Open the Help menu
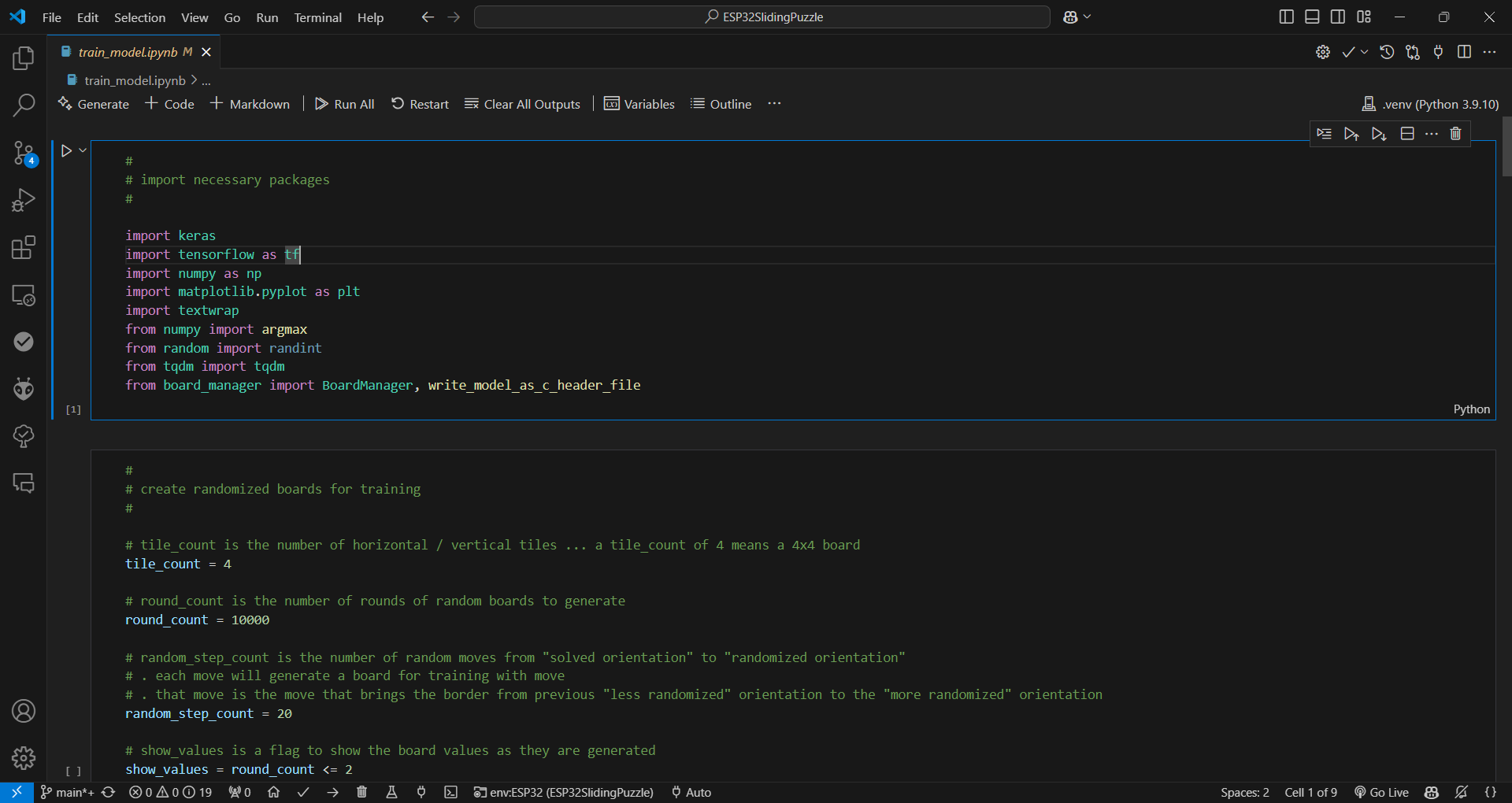 [370, 17]
